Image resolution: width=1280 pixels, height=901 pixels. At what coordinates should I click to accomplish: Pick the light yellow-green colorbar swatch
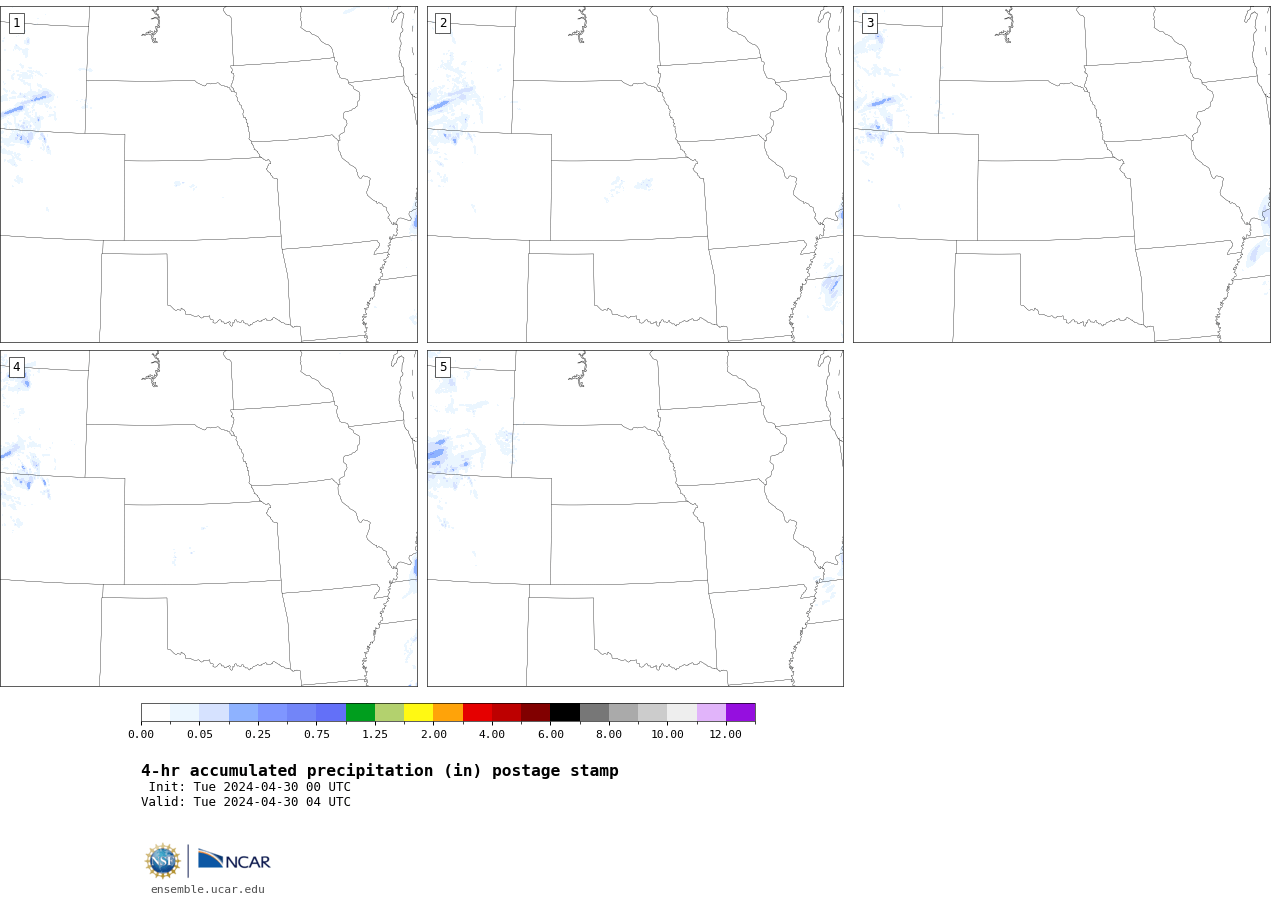pos(389,712)
